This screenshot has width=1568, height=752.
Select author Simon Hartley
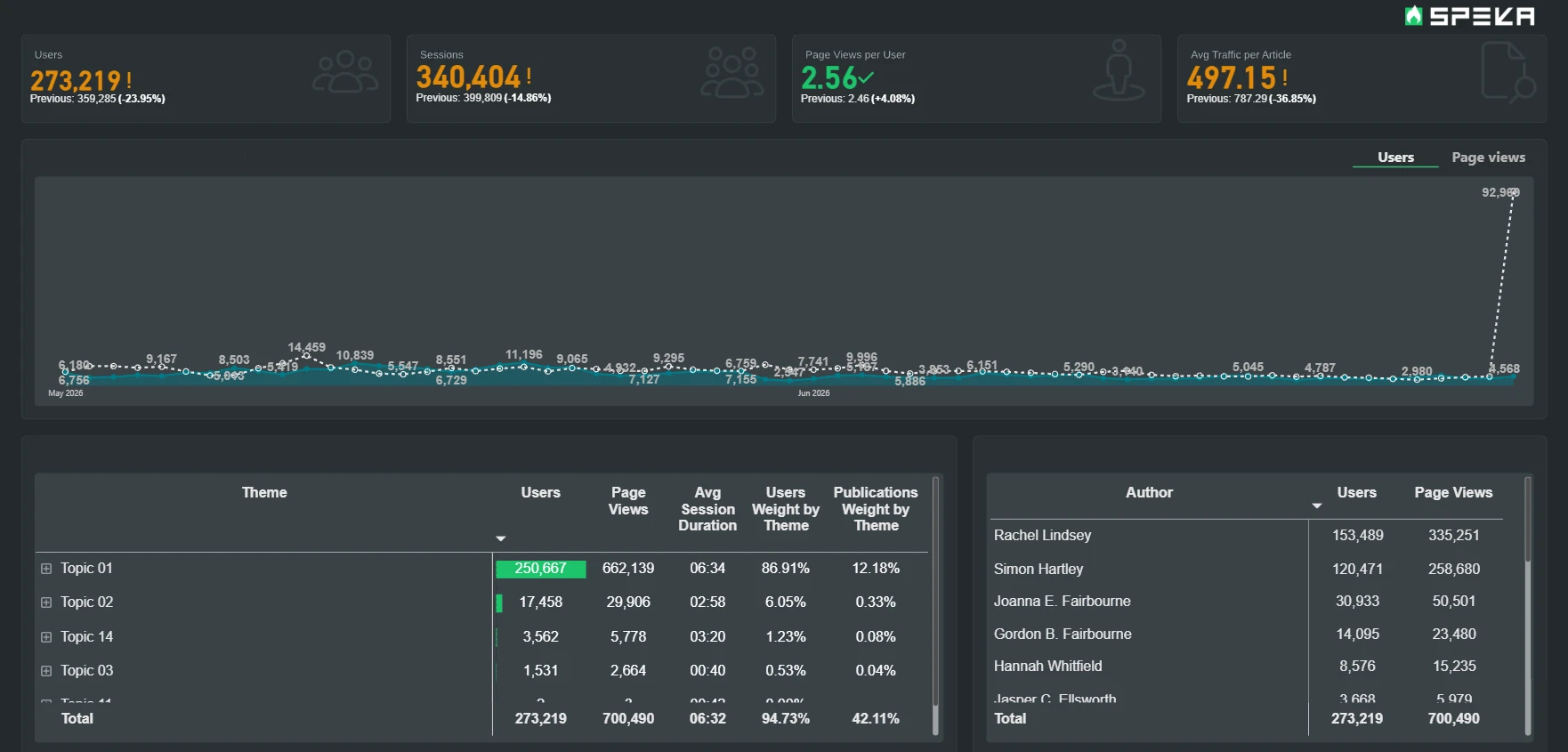pos(1039,569)
